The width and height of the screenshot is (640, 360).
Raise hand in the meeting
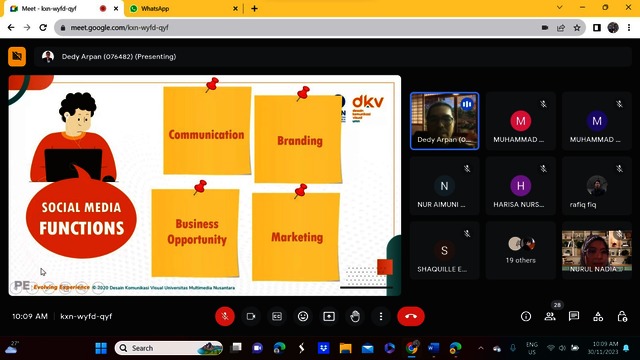click(355, 316)
